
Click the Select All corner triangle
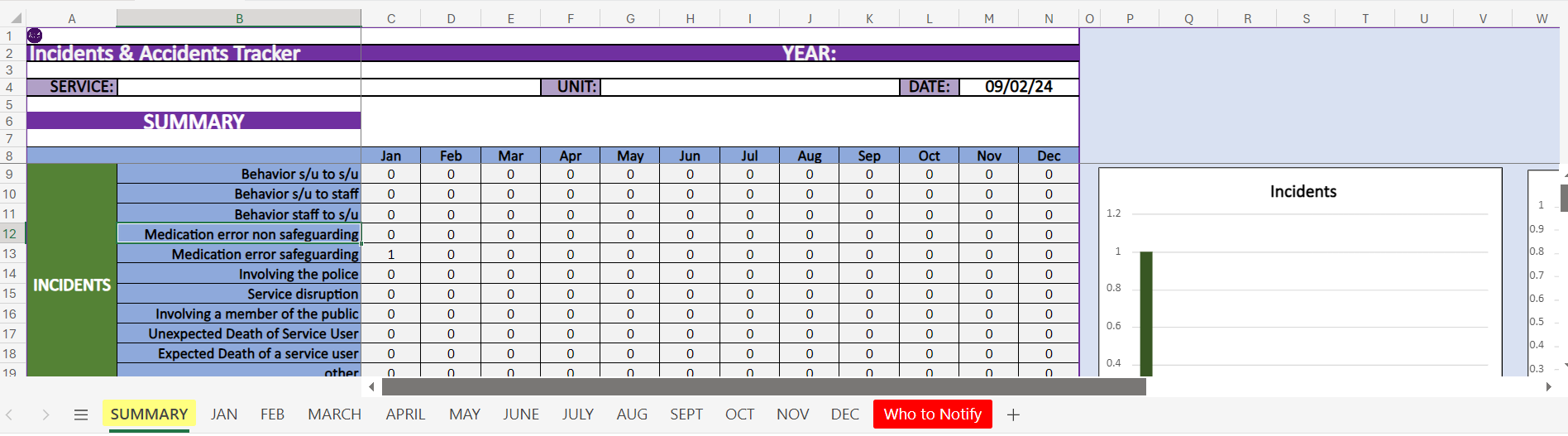click(15, 17)
